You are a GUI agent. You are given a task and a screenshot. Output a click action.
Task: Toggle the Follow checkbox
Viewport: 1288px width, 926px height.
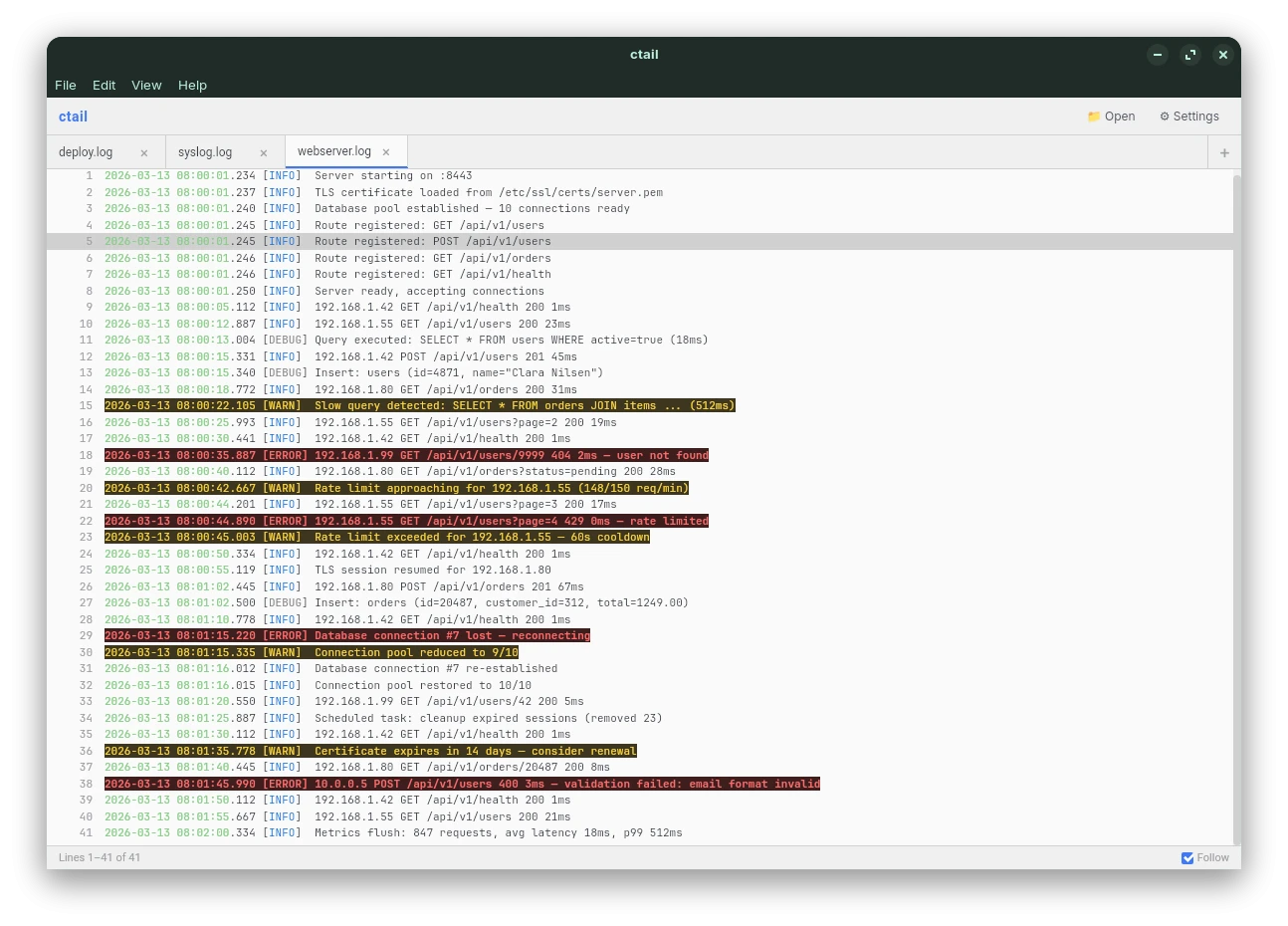[x=1187, y=858]
